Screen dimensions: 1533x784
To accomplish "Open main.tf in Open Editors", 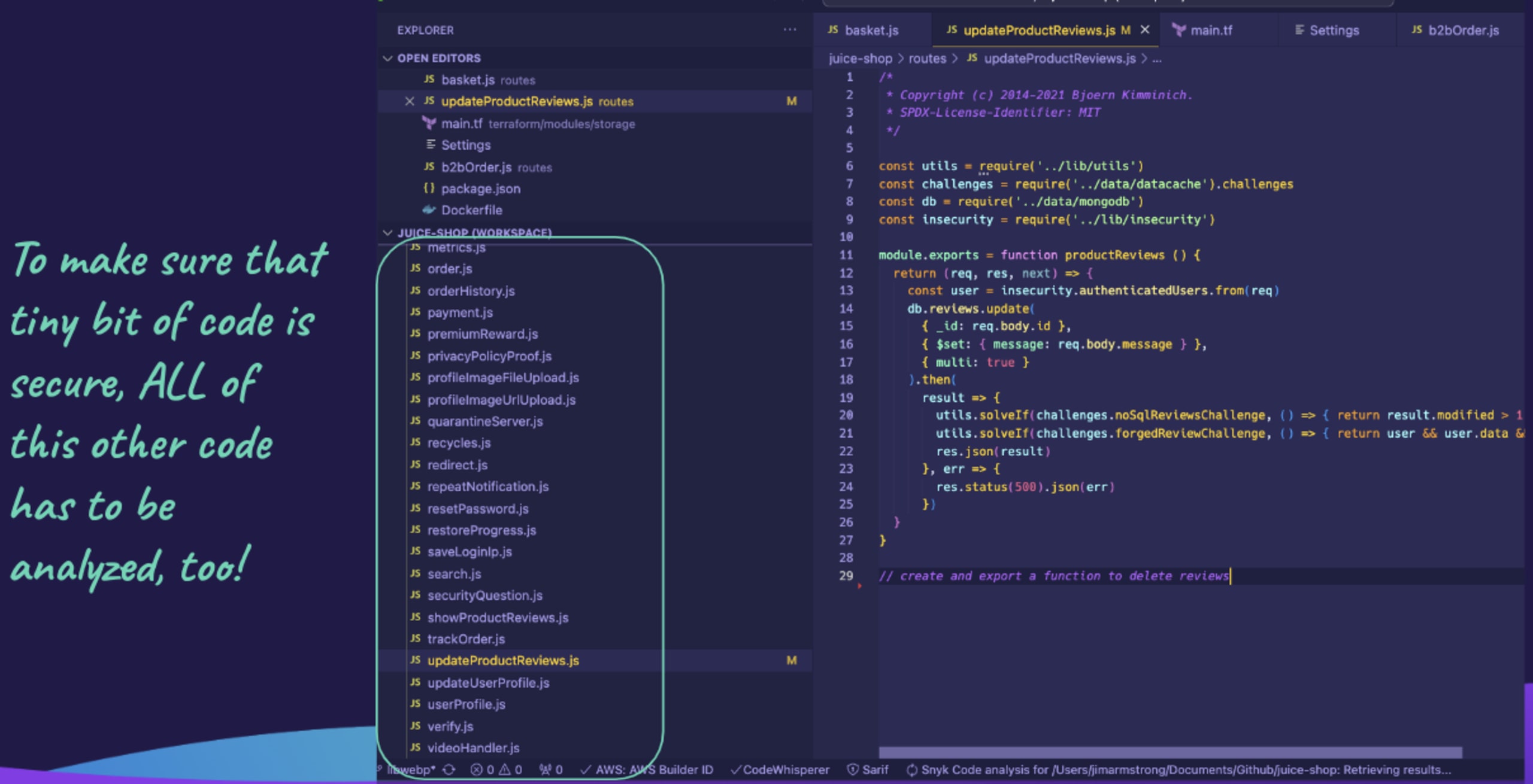I will click(x=595, y=123).
